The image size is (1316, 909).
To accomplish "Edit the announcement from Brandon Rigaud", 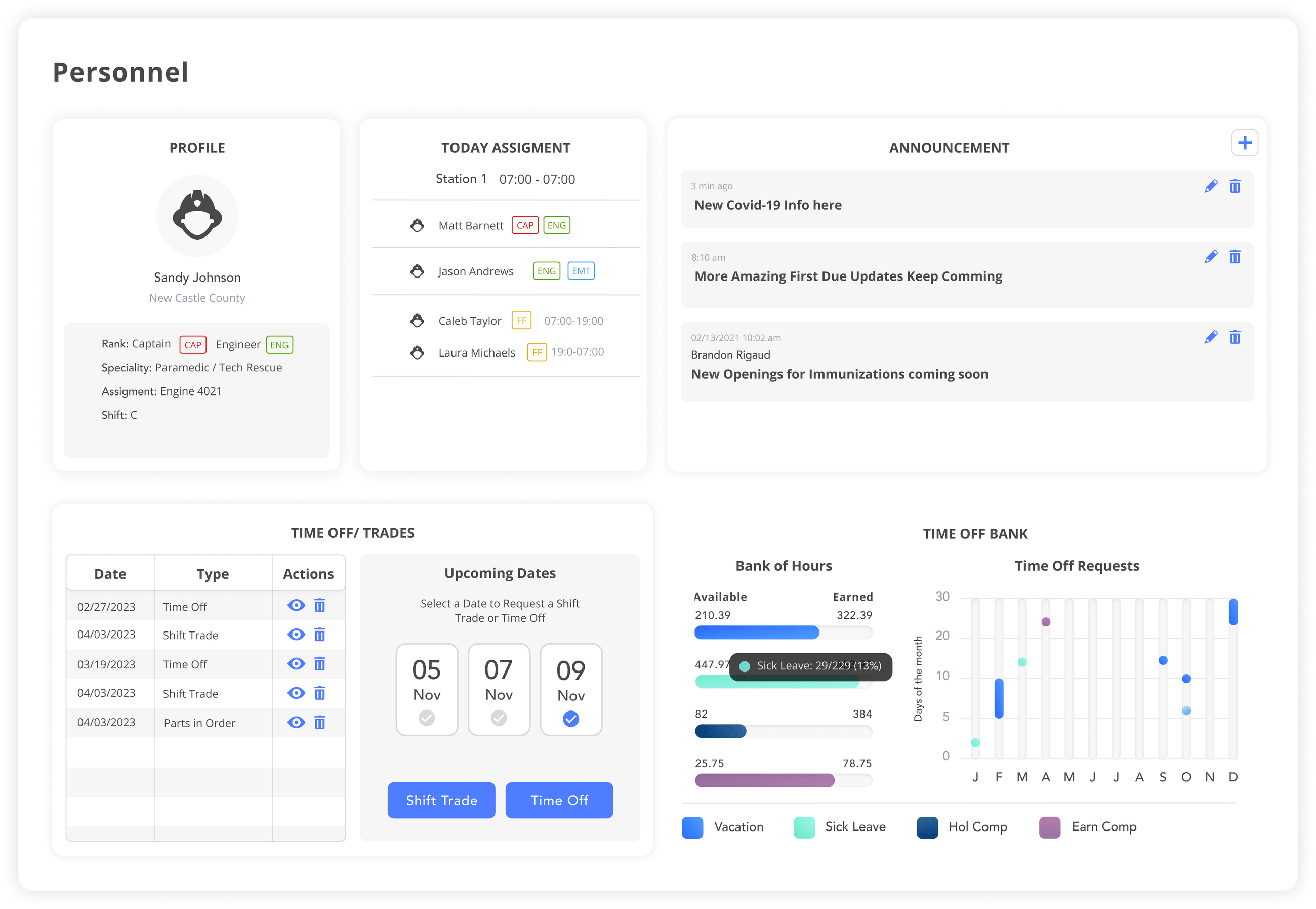I will click(1211, 337).
